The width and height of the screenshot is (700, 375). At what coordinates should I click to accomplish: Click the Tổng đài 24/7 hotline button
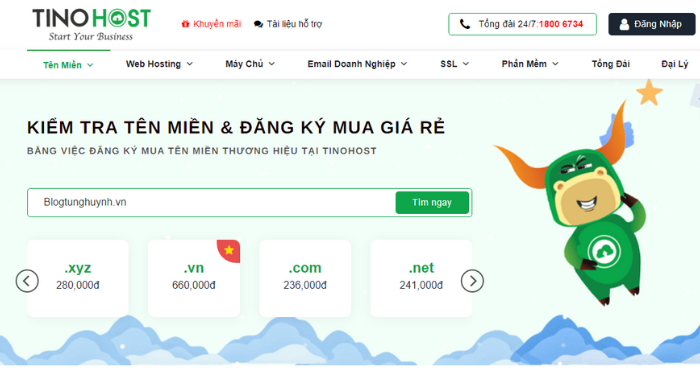tap(522, 24)
